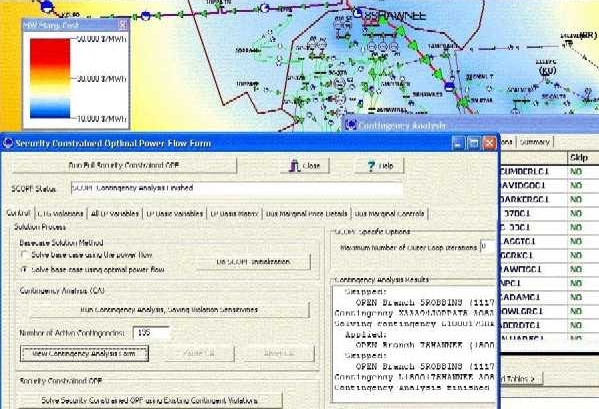
Task: Run Contingency Analysis, Saving Violation Sensitivities
Action: tap(169, 310)
